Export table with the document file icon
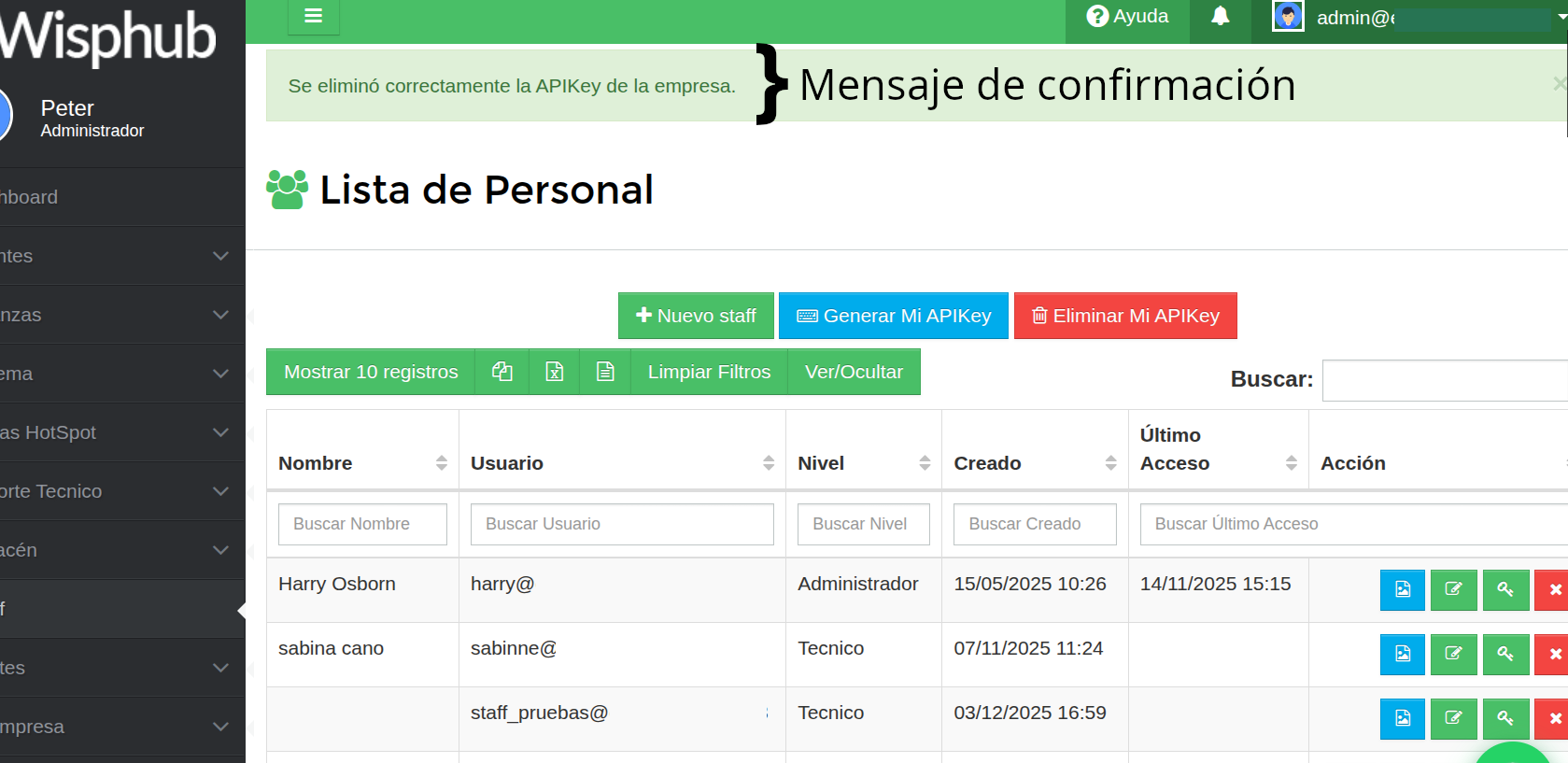Viewport: 1568px width, 763px height. click(605, 372)
